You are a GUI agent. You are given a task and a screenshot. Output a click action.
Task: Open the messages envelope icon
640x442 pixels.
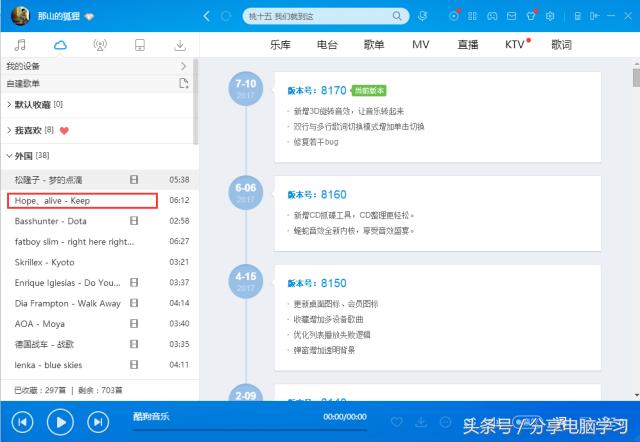tap(511, 16)
